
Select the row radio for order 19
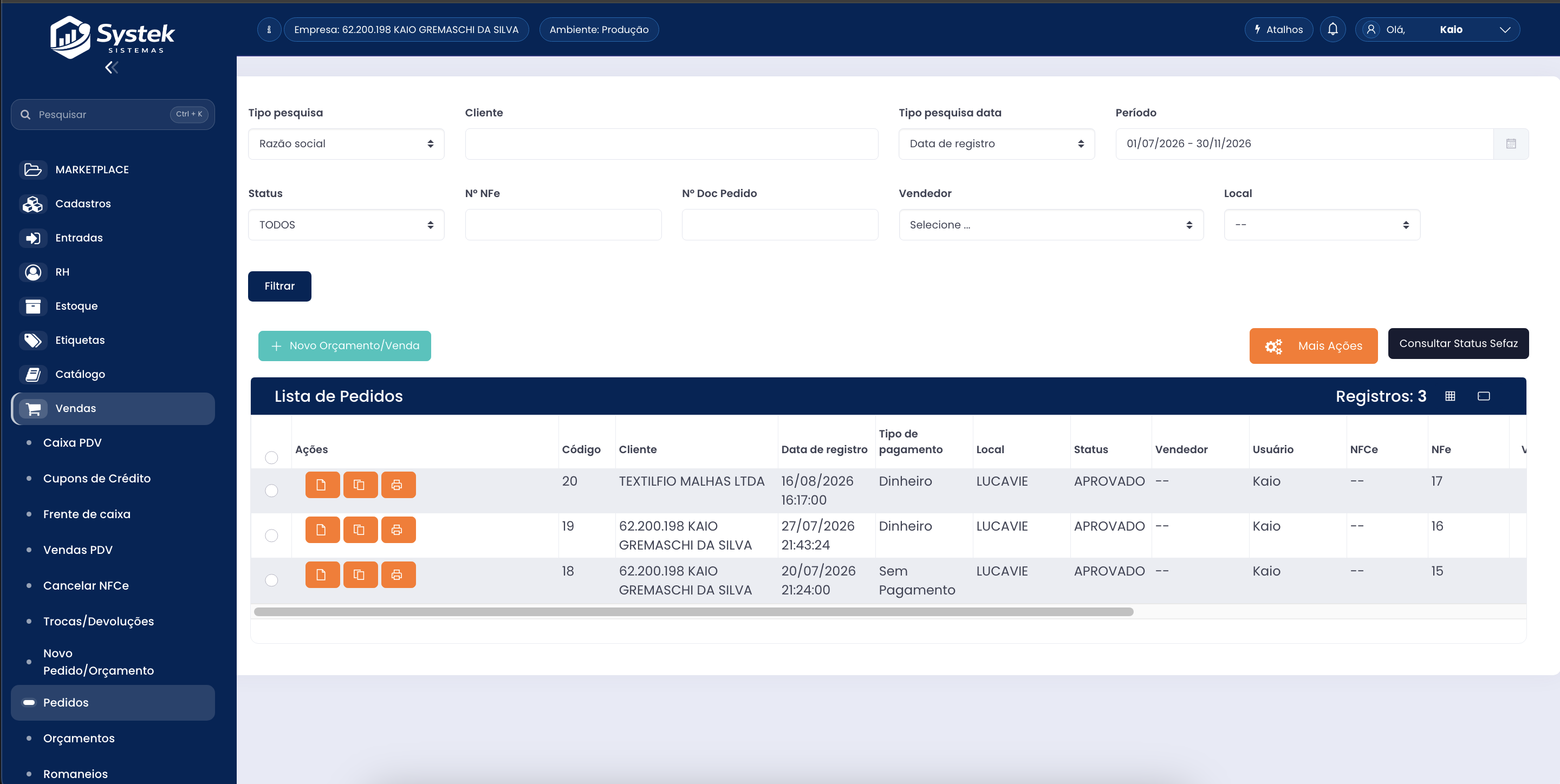point(271,535)
